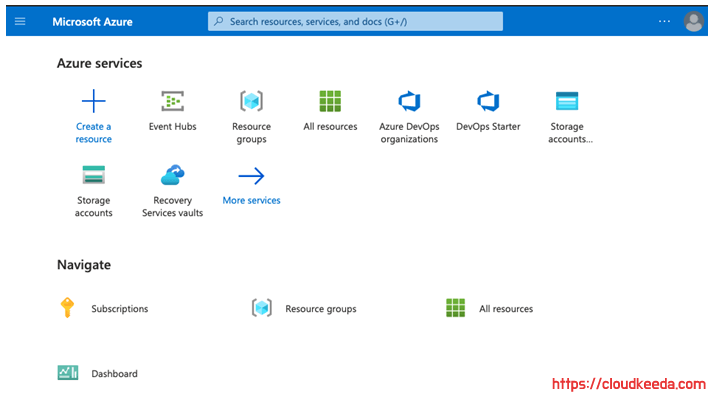
Task: Navigate to Resource groups link under Navigate
Action: (x=321, y=309)
